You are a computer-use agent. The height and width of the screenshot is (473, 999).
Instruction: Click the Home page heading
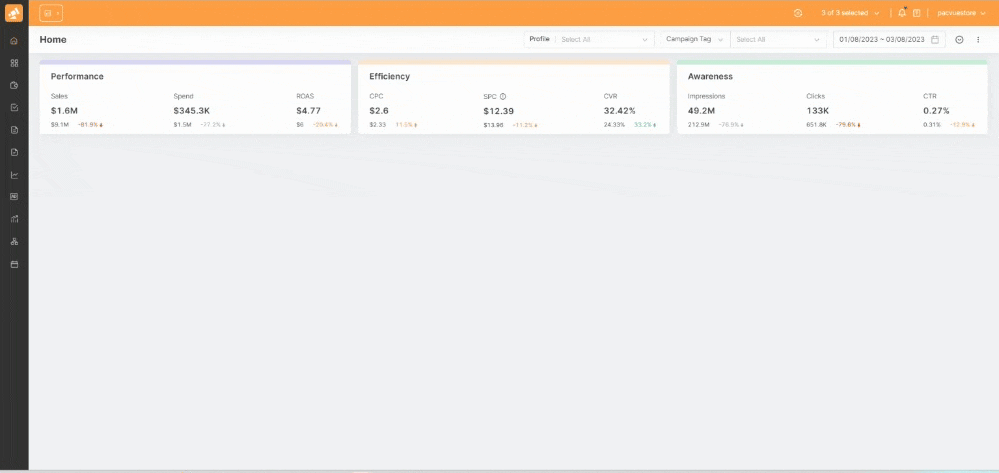click(53, 40)
